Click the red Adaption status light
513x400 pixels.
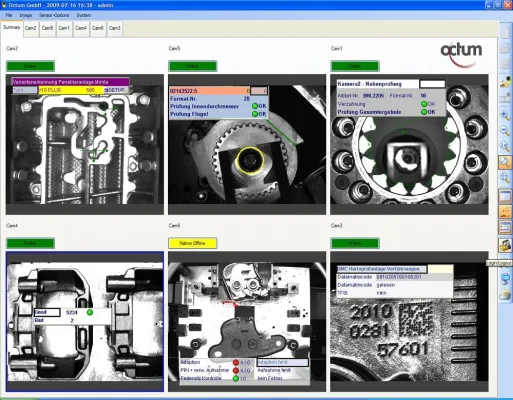point(236,362)
